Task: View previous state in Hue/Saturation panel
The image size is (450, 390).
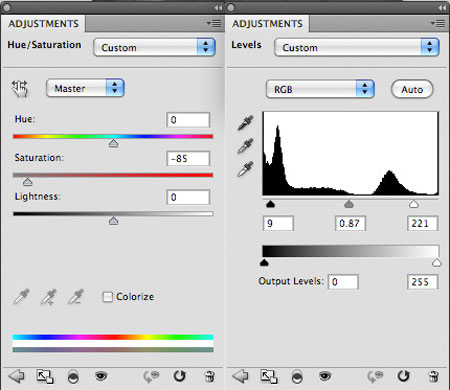Action: [151, 377]
